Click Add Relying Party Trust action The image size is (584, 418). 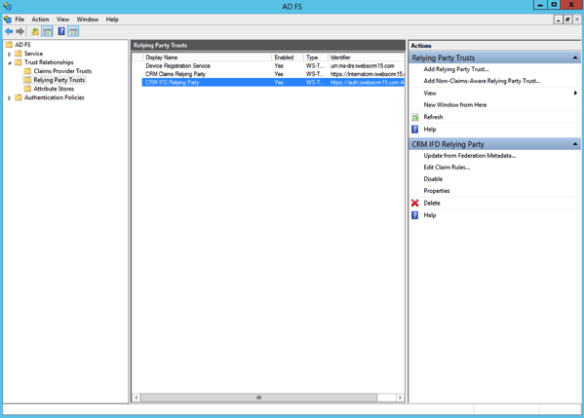pos(456,69)
